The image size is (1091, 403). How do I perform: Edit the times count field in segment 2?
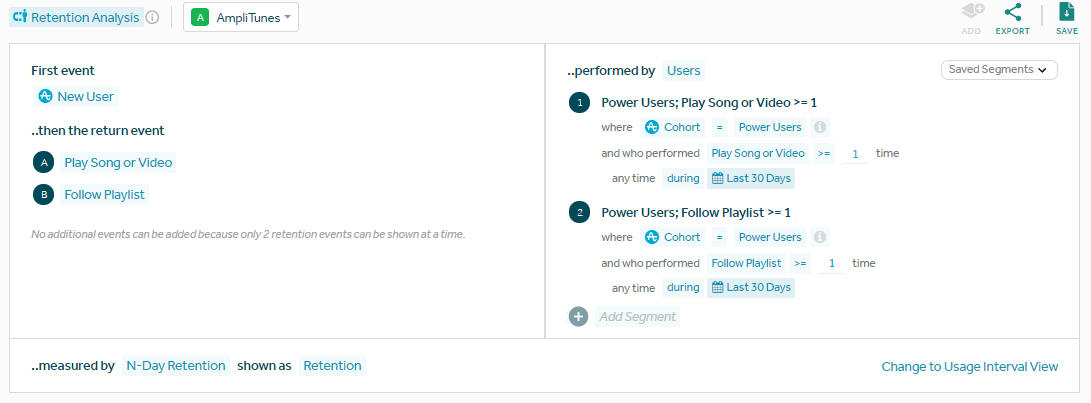(x=831, y=264)
